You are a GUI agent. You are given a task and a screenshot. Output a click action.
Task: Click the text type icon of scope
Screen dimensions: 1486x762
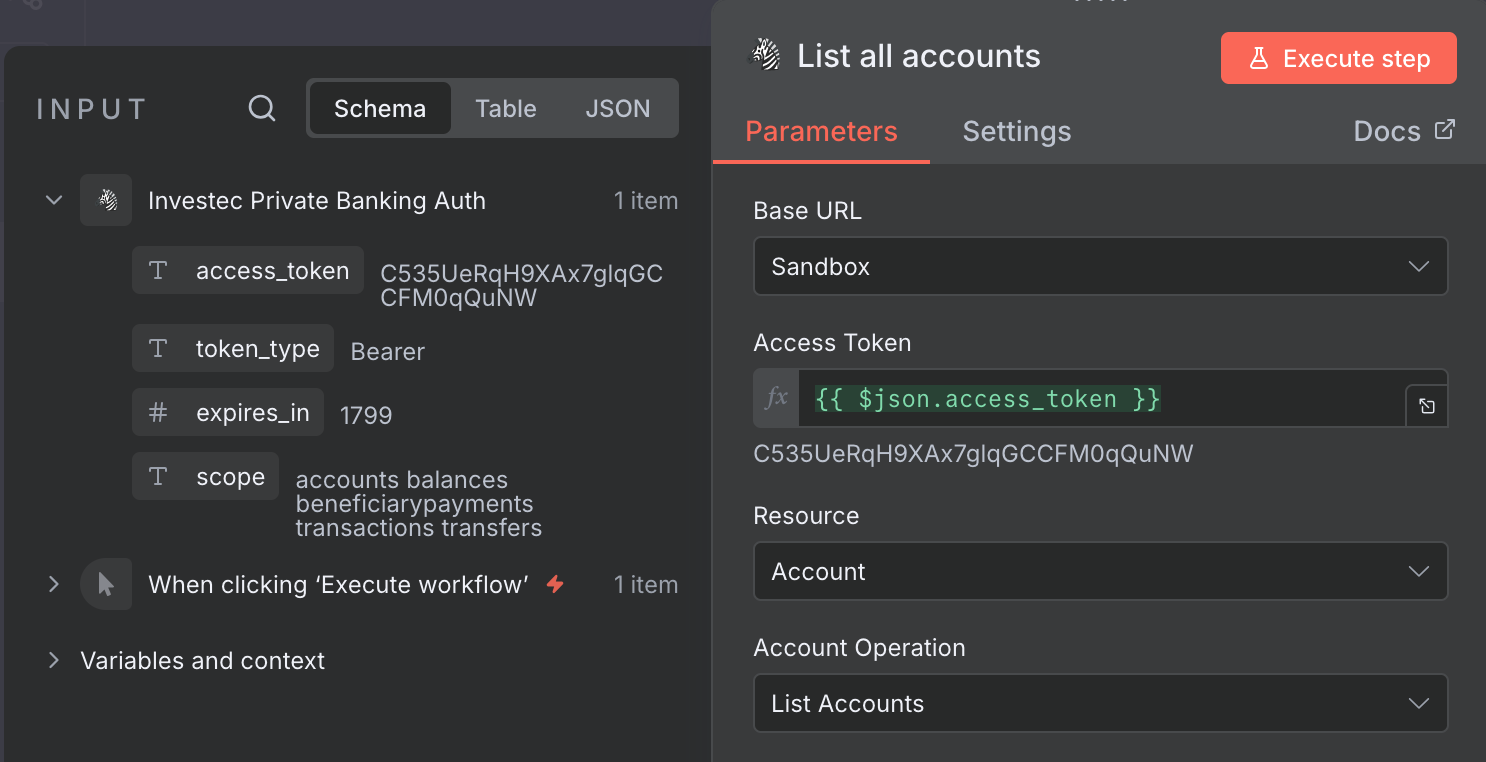point(157,477)
